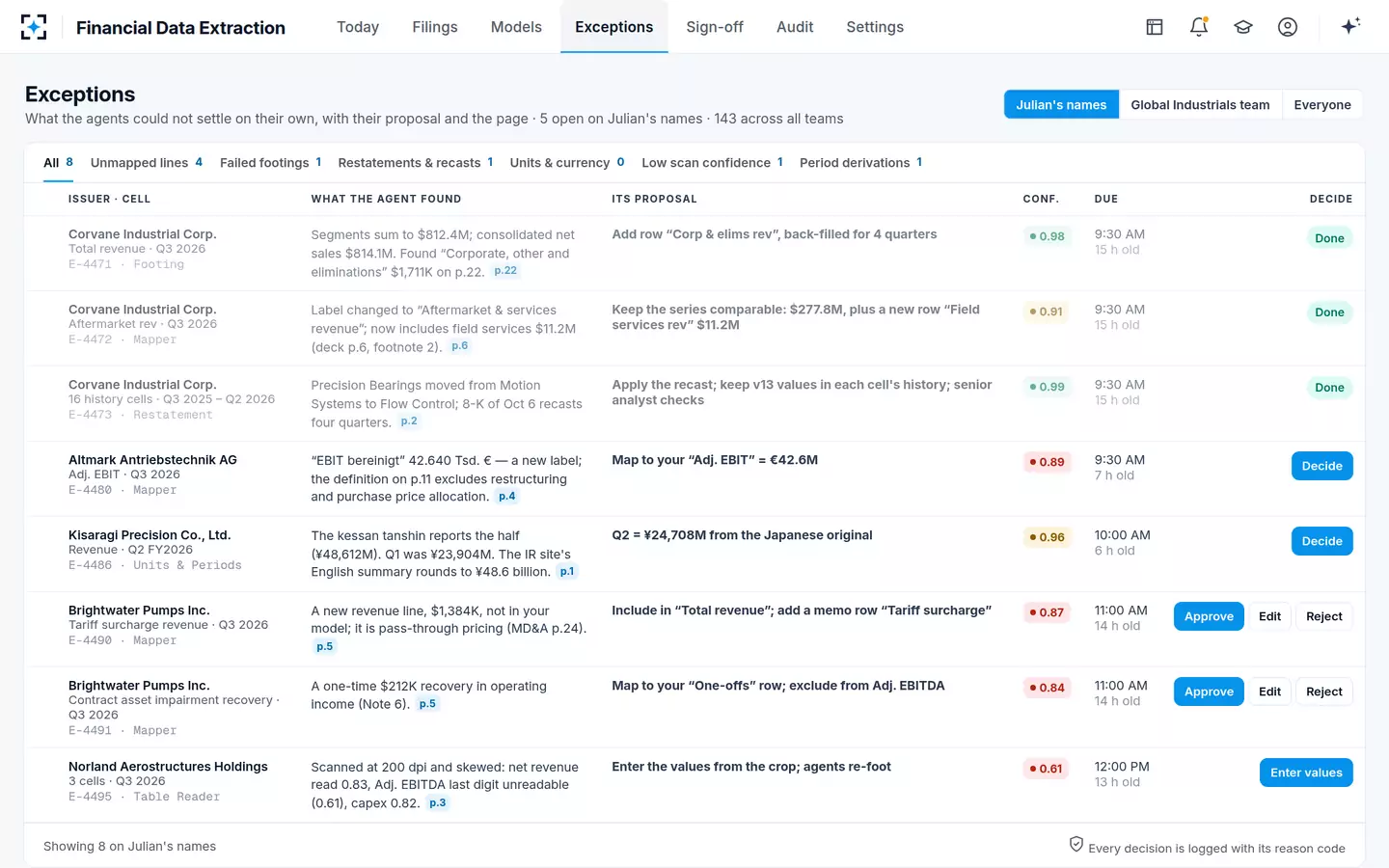Select the Norland Aerostructures Holdings issuer name
Image resolution: width=1389 pixels, height=868 pixels.
coord(168,767)
